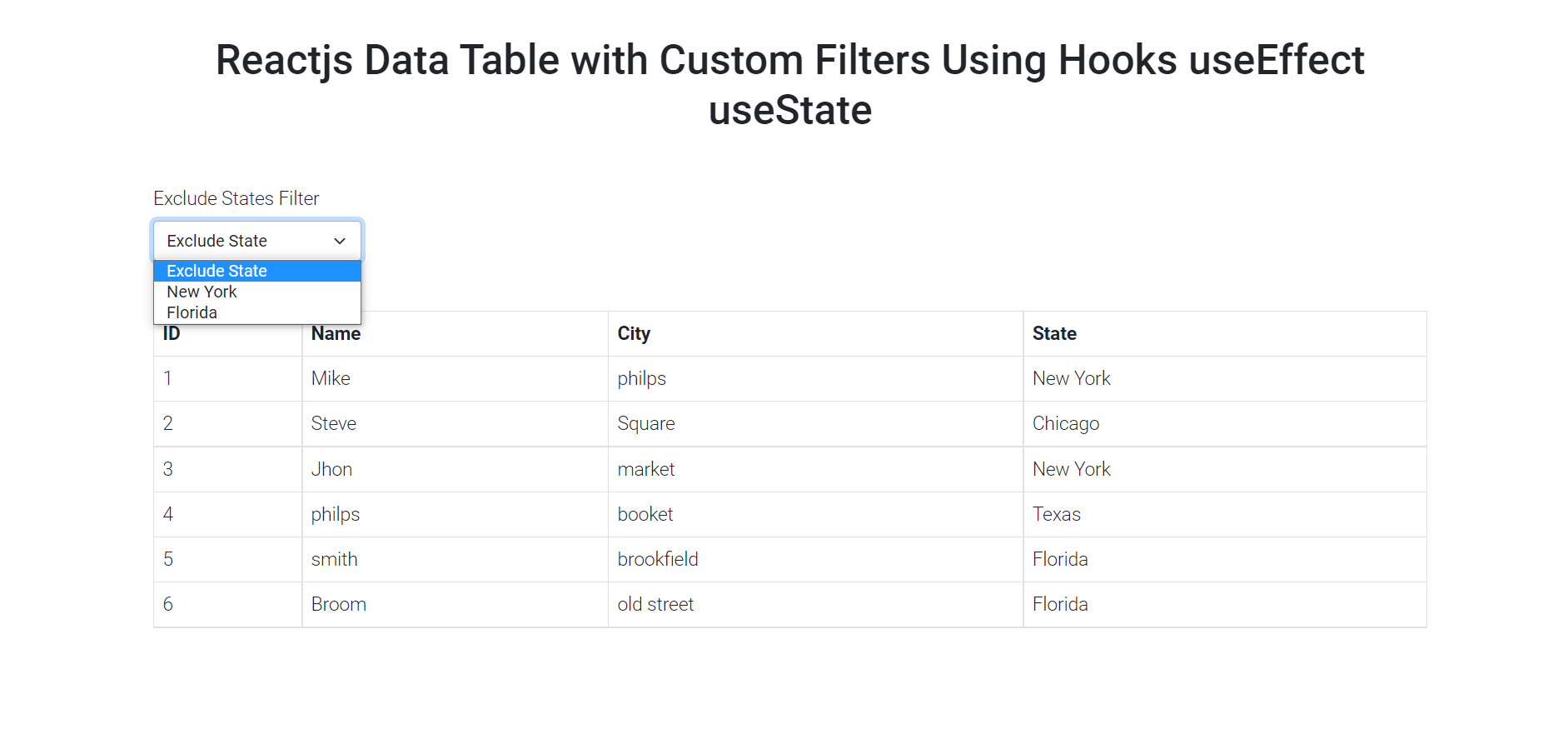Select the ID column header
This screenshot has height=749, width=1568.
tap(171, 333)
